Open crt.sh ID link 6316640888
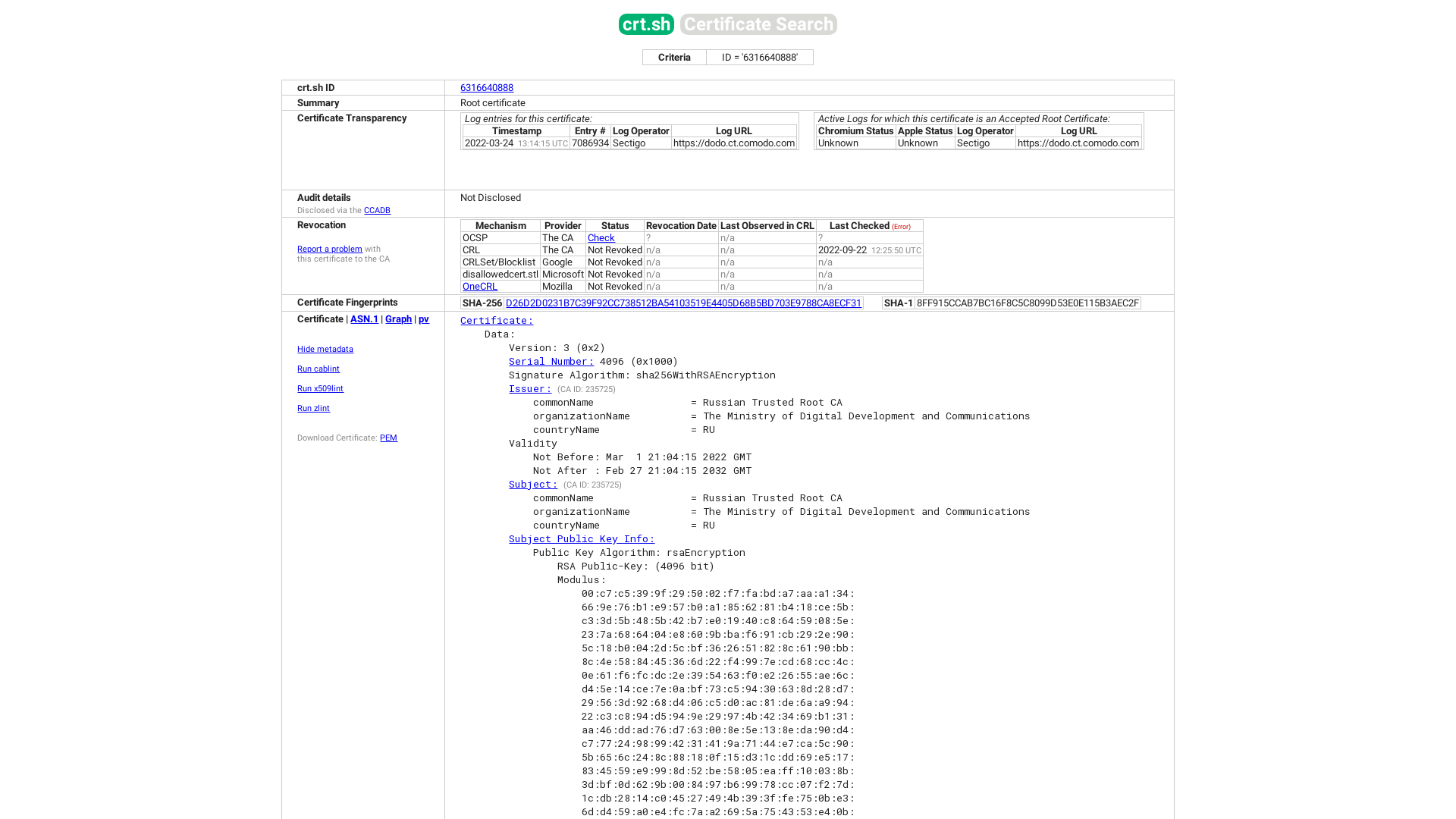This screenshot has height=819, width=1456. click(487, 88)
